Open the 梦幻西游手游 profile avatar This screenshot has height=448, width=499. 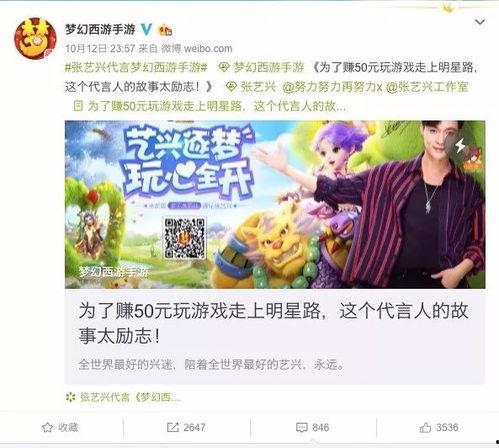tap(35, 38)
